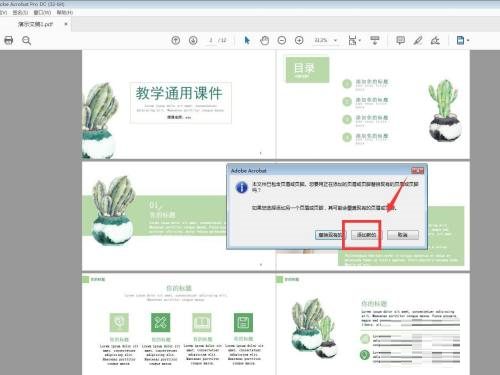Viewport: 500px width, 375px height.
Task: Add a sticky note comment
Action: (400, 40)
